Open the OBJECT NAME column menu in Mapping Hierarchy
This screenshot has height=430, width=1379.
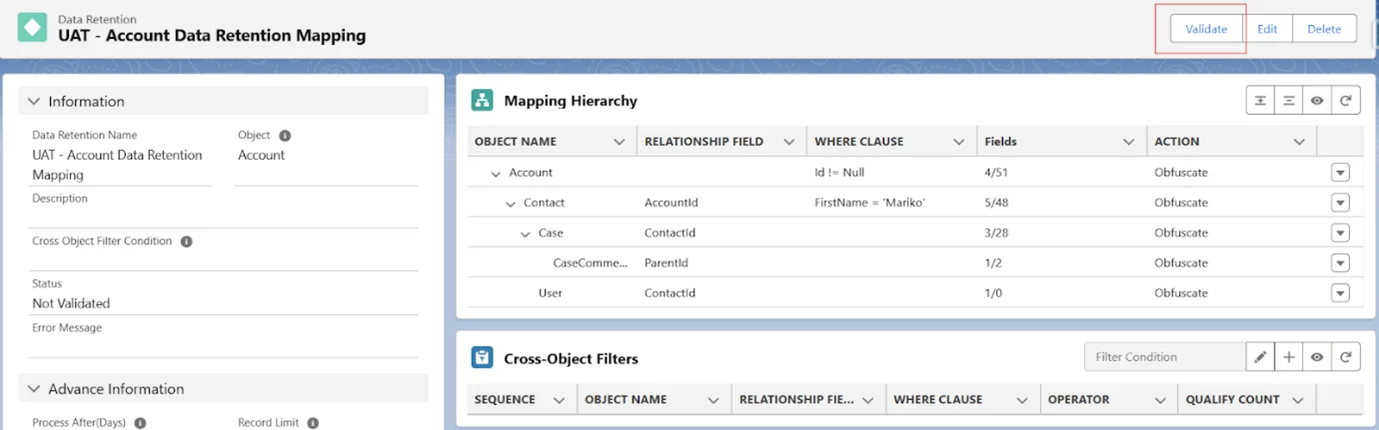click(x=619, y=142)
